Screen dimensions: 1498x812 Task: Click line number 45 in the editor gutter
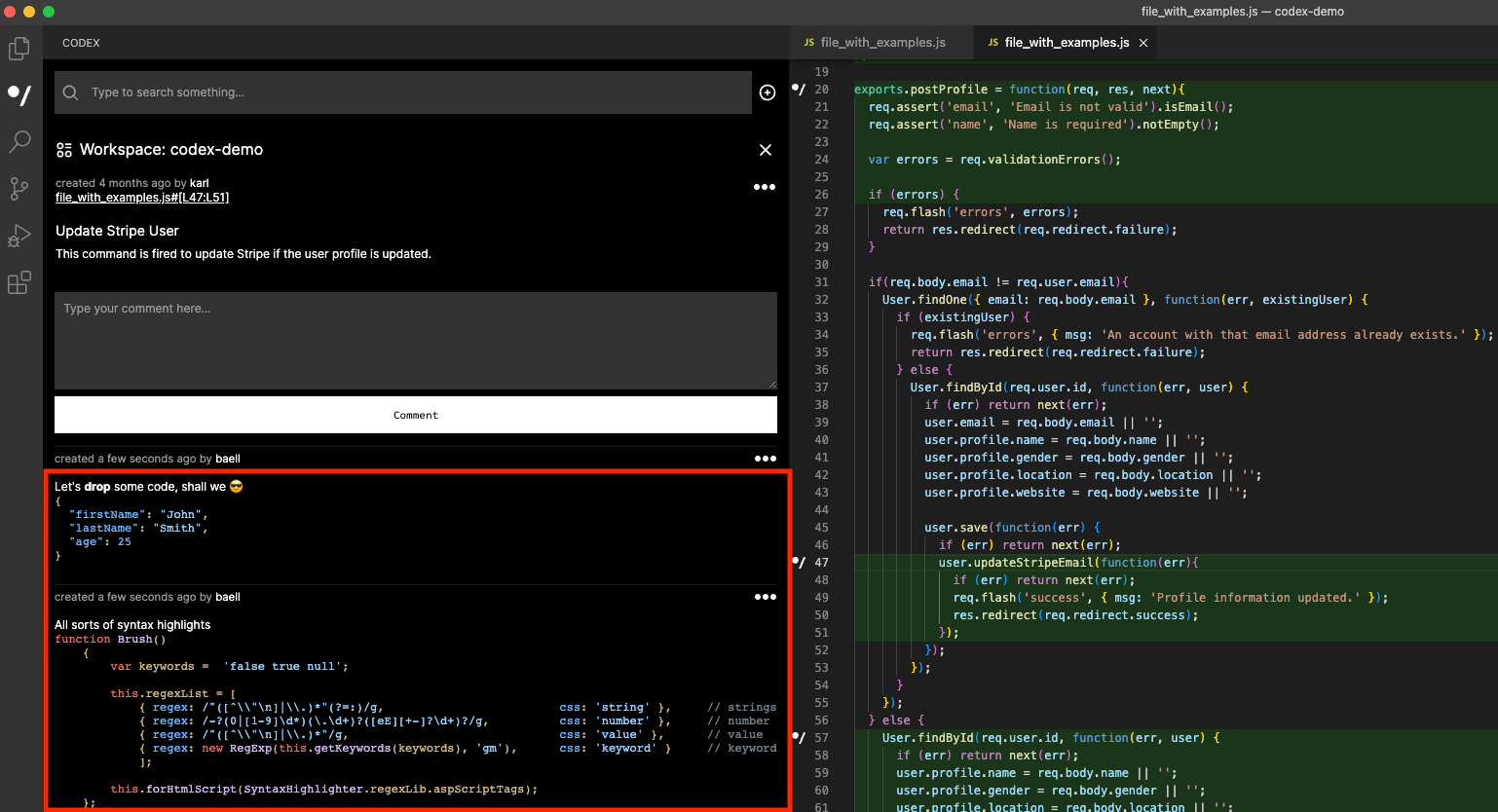point(821,528)
